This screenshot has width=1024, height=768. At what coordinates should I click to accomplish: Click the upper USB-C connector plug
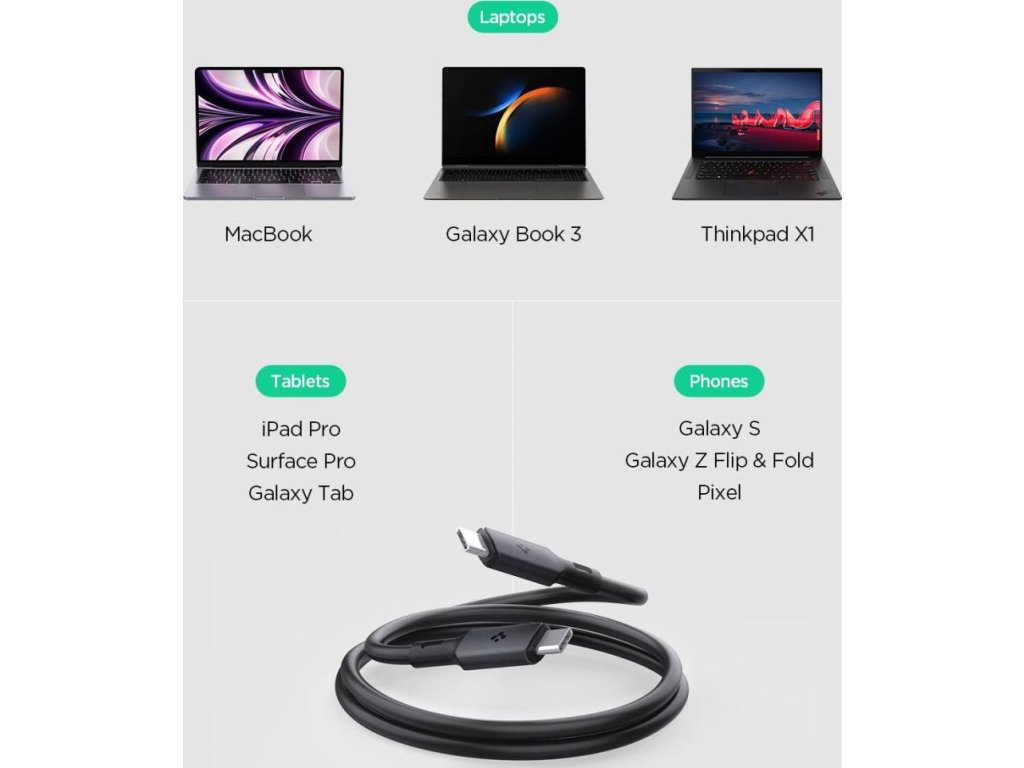(x=472, y=542)
